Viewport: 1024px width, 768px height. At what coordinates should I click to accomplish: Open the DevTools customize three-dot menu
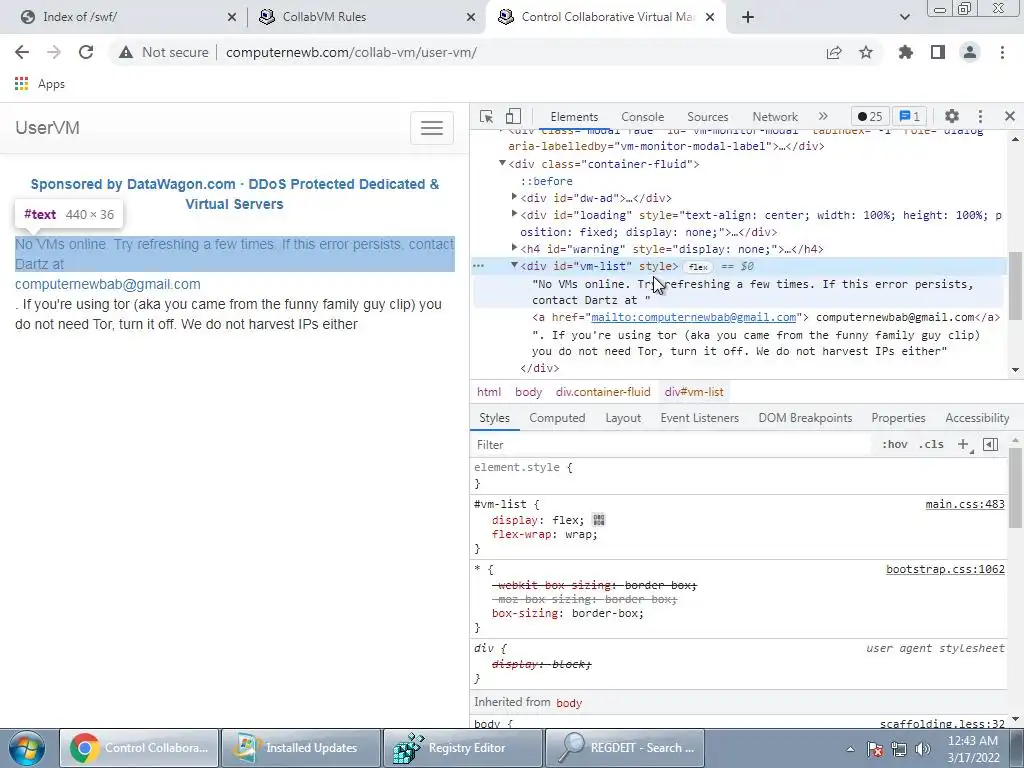980,116
